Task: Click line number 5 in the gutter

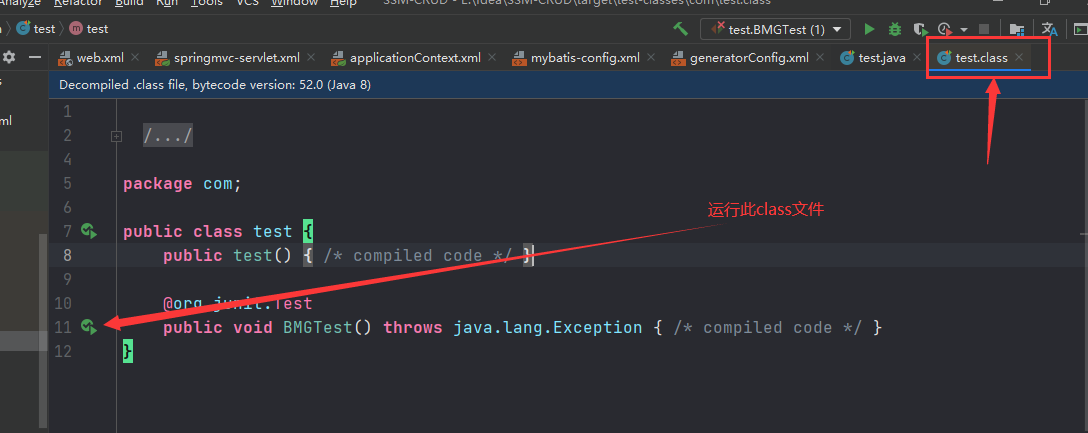Action: (67, 184)
